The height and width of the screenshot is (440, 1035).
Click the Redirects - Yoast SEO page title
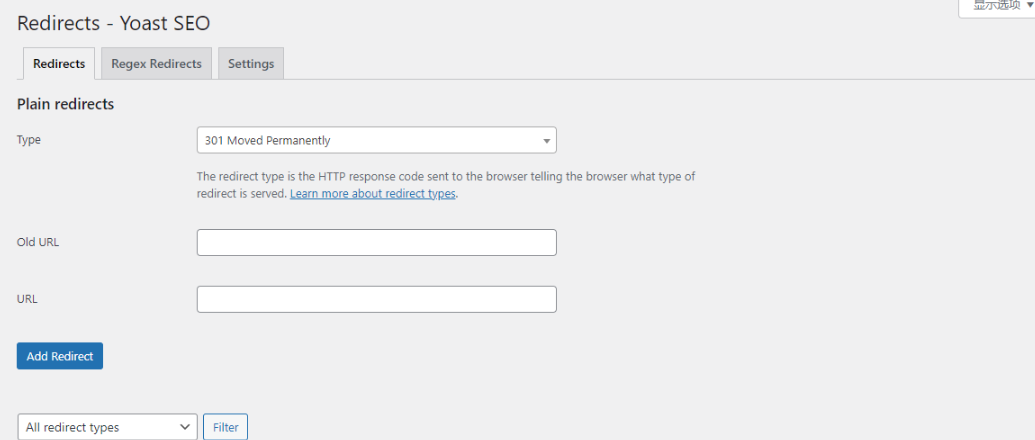pos(114,23)
